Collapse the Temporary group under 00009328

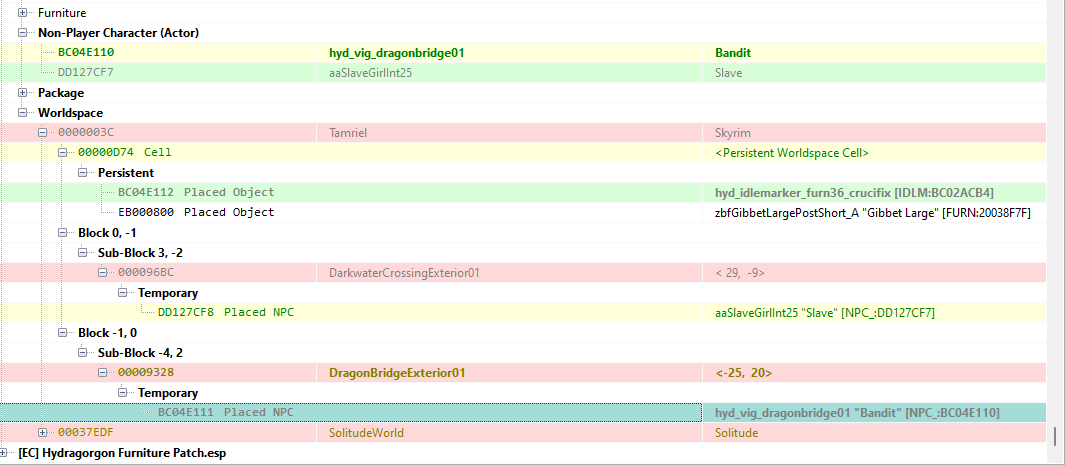point(122,392)
